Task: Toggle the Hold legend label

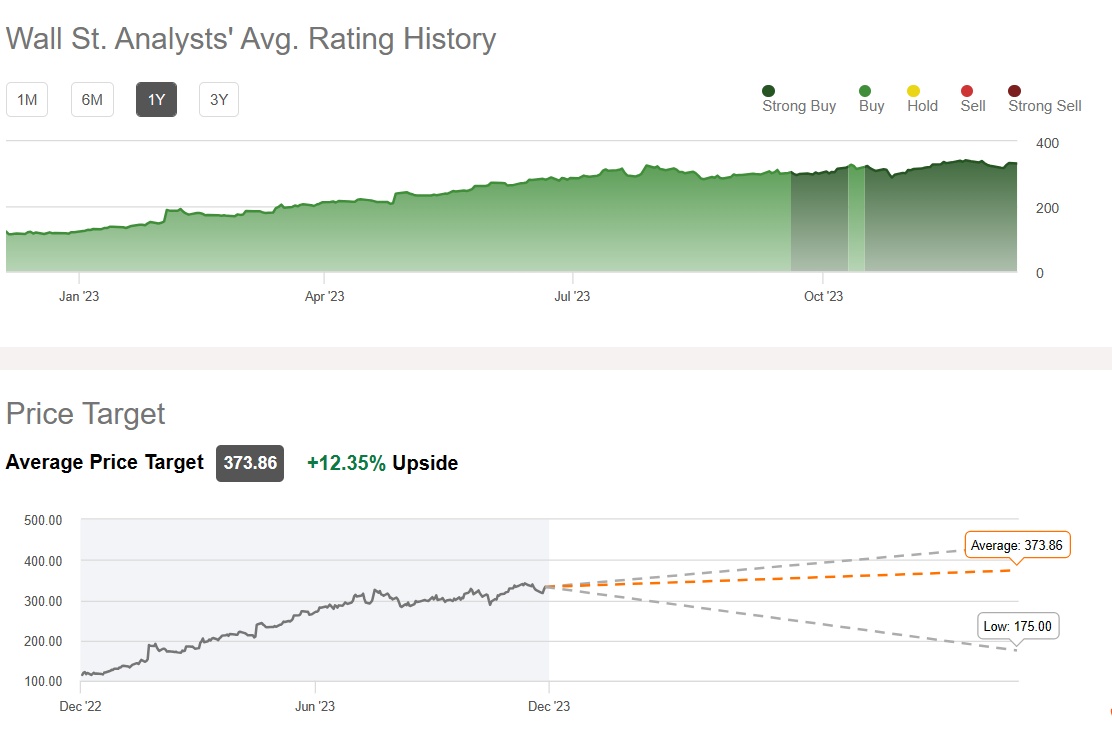Action: pyautogui.click(x=922, y=106)
